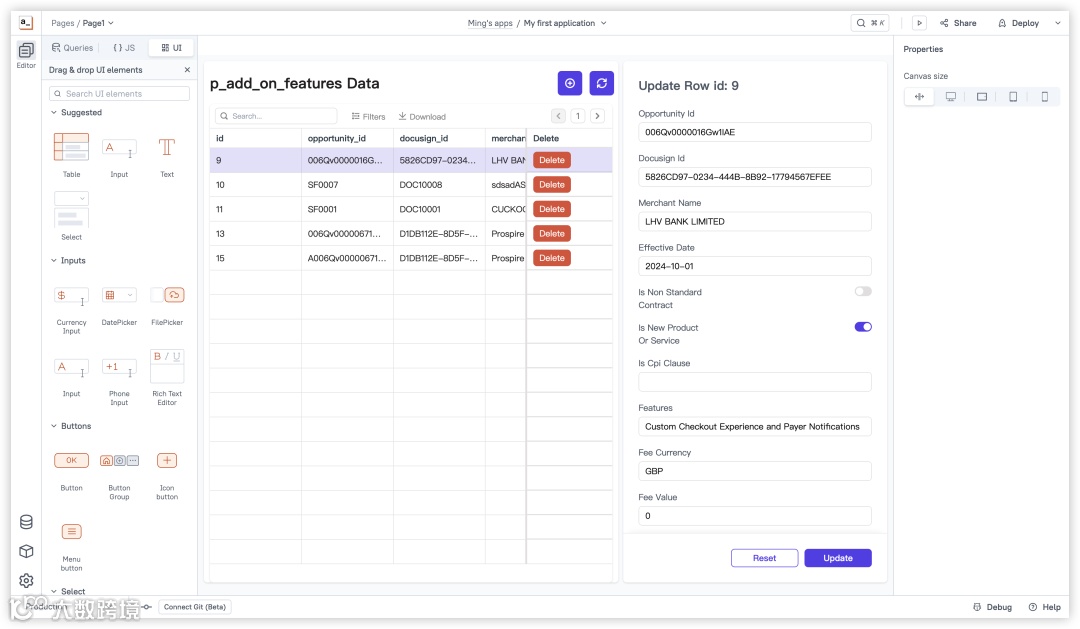This screenshot has height=629, width=1080.
Task: Select the Button widget icon
Action: click(x=72, y=460)
